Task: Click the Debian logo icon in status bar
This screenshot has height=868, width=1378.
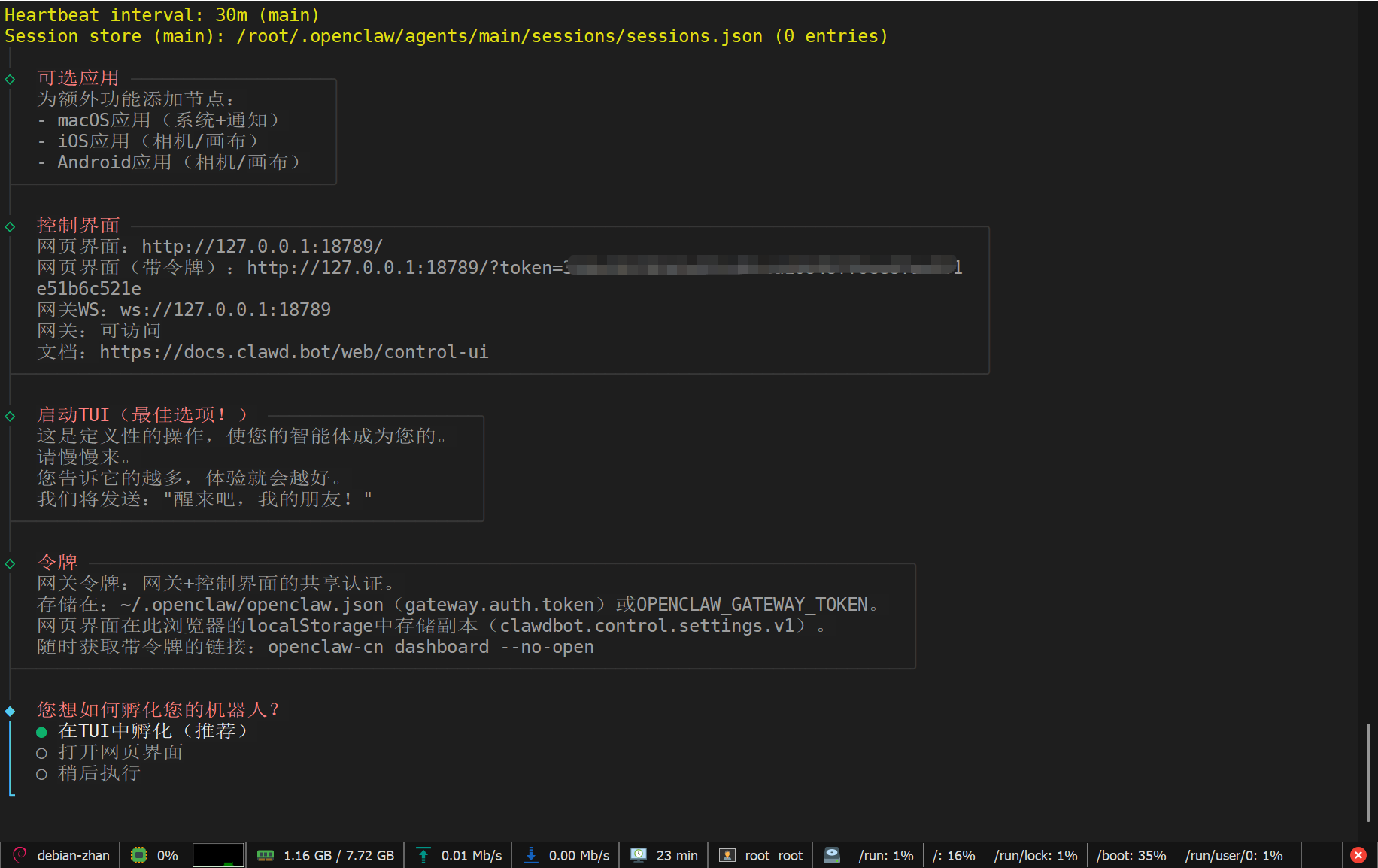Action: coord(20,855)
